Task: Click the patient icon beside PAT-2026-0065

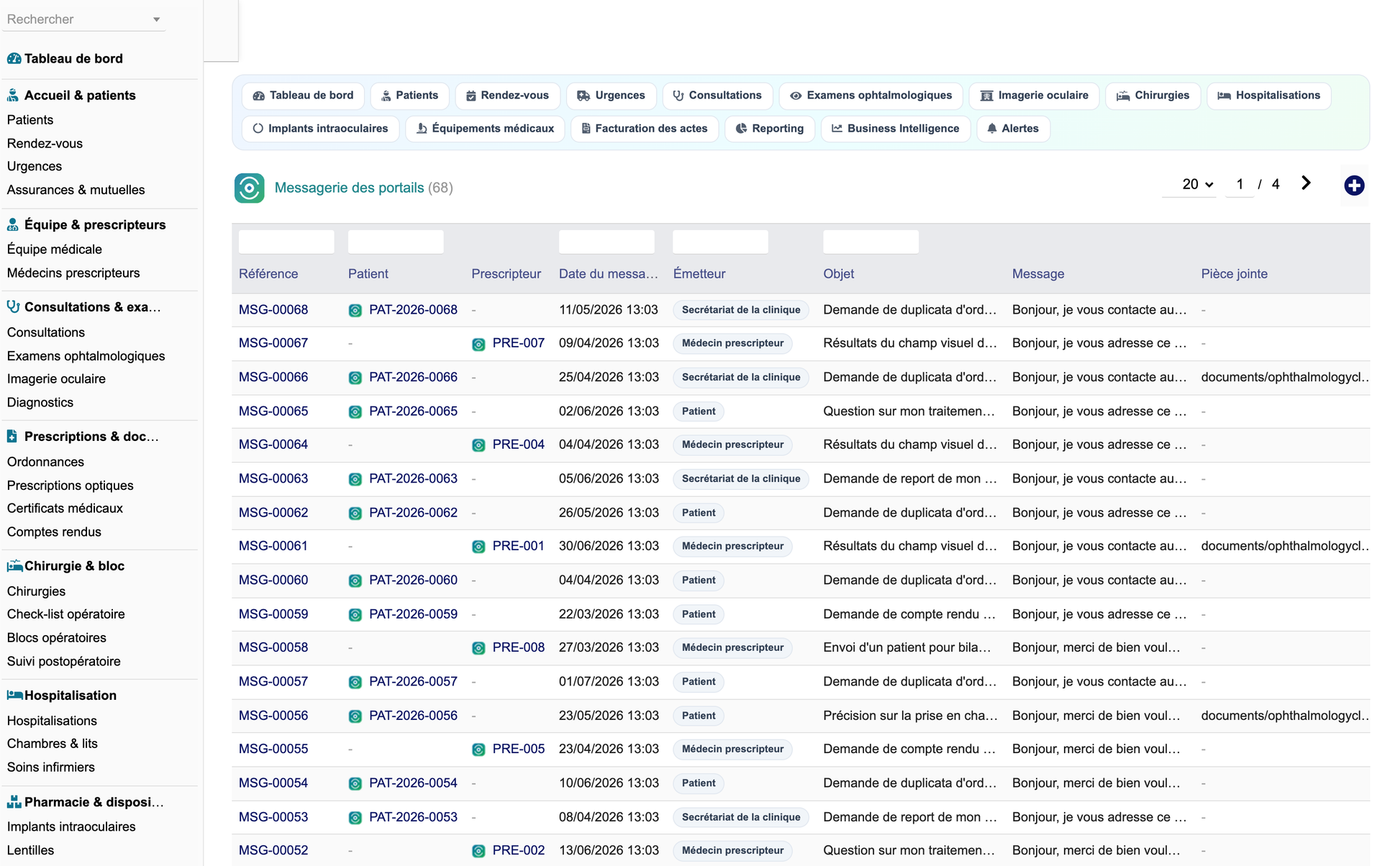Action: tap(355, 412)
